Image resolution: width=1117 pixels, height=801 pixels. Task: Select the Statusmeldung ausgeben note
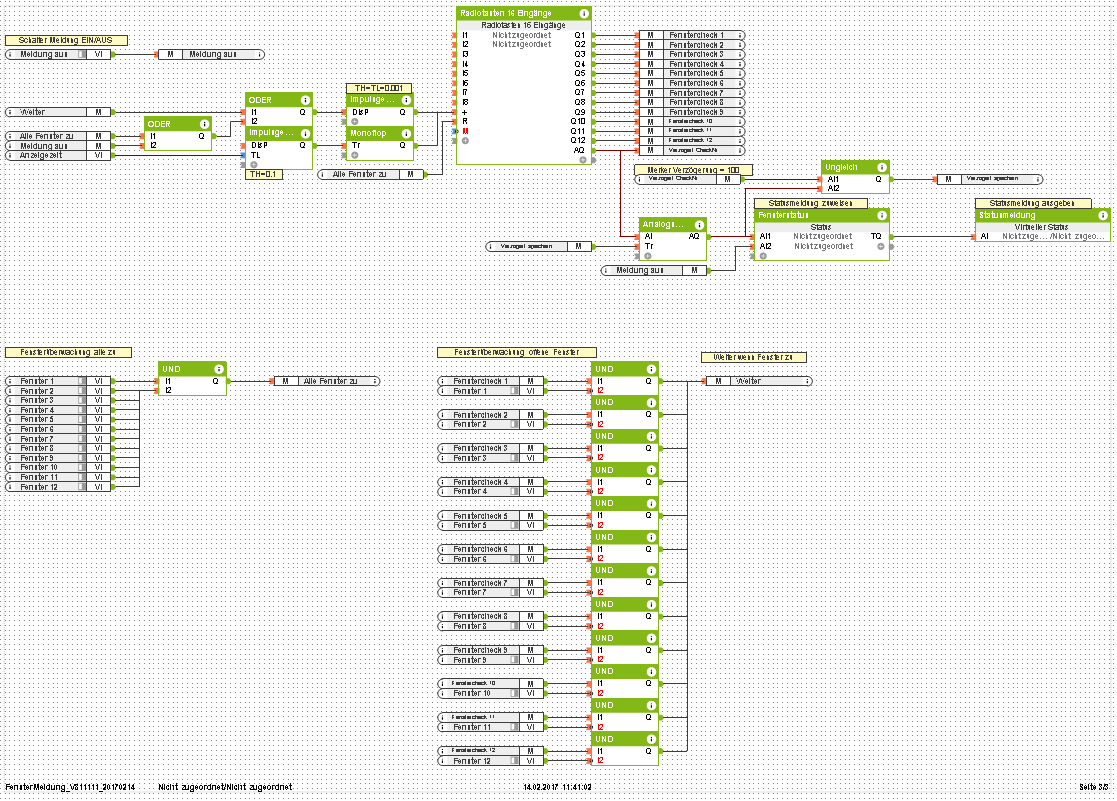click(1032, 203)
